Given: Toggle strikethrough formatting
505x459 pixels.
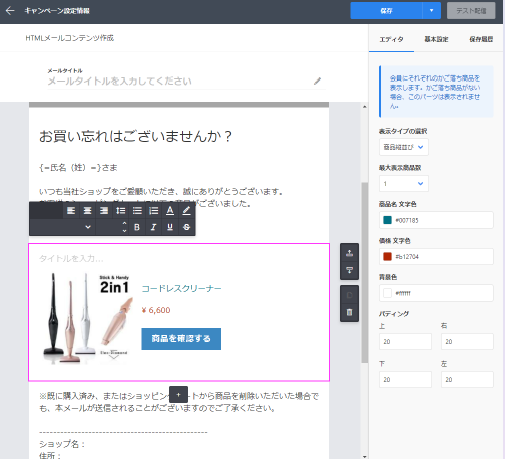Looking at the screenshot, I should (x=186, y=227).
